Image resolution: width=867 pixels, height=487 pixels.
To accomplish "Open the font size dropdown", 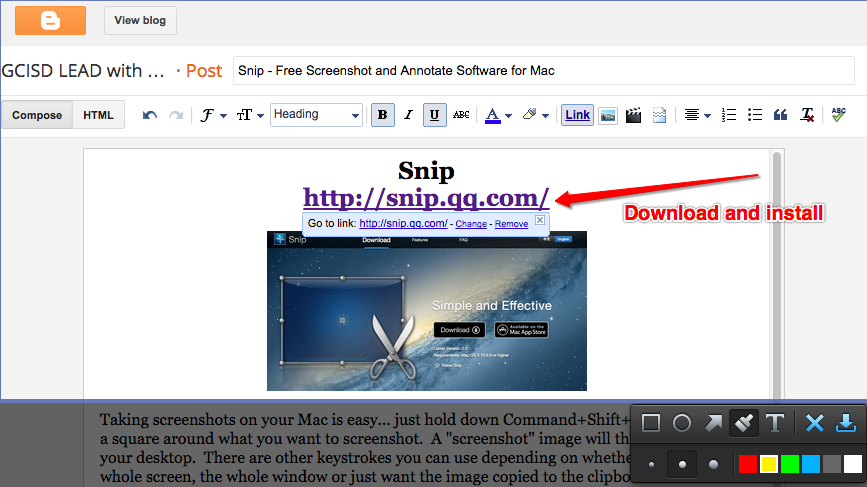I will click(x=250, y=115).
